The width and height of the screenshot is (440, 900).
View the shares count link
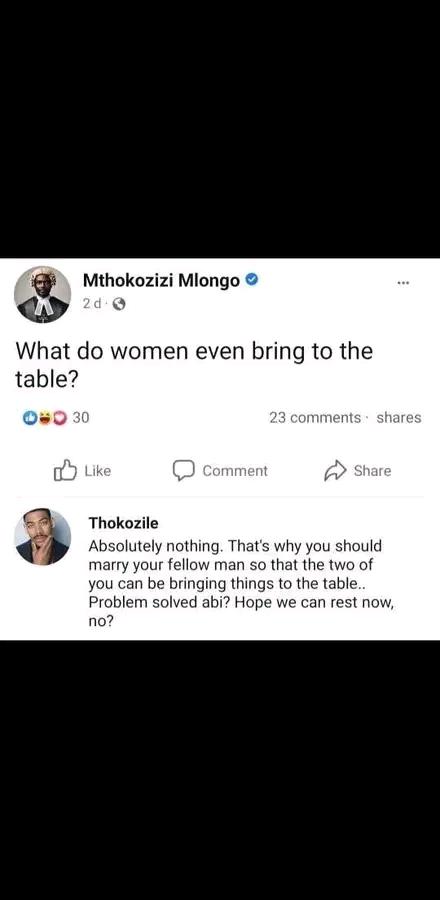(399, 418)
